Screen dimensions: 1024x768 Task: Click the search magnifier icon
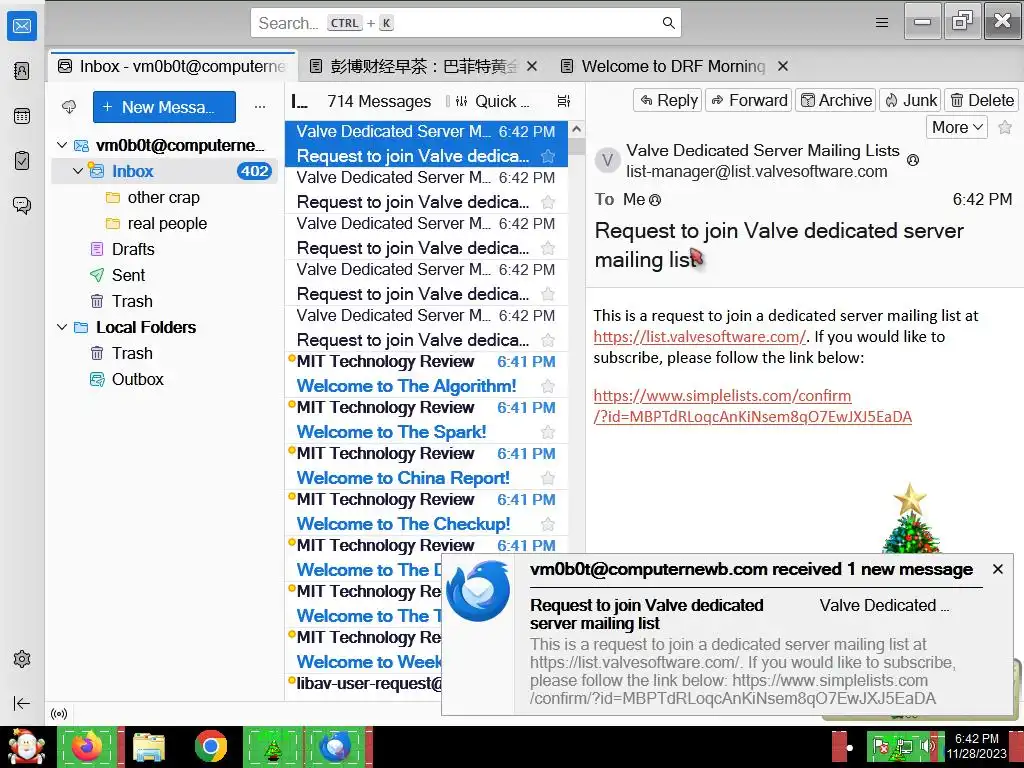pos(668,23)
